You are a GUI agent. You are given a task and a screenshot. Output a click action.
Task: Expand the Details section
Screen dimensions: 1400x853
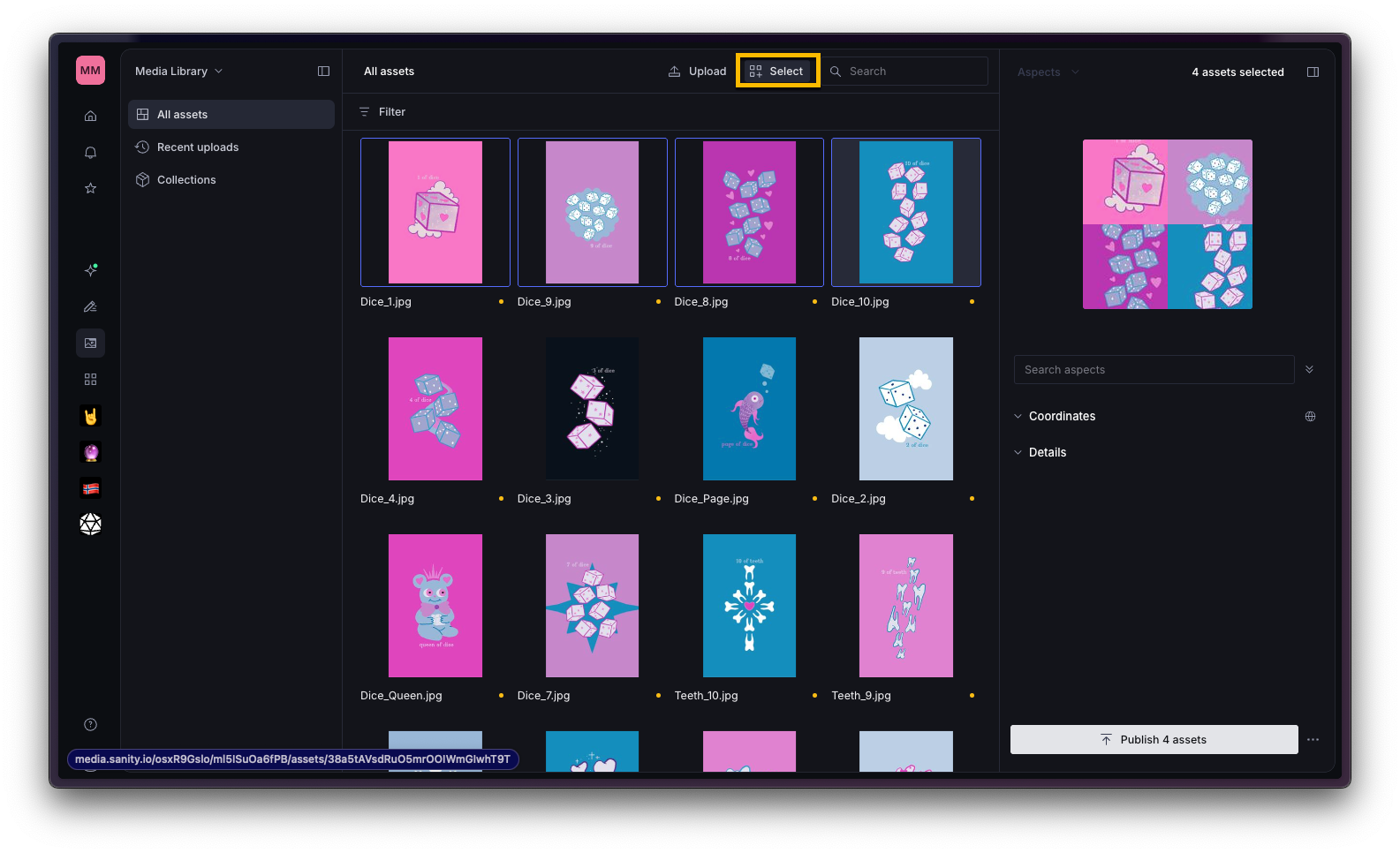click(1040, 452)
